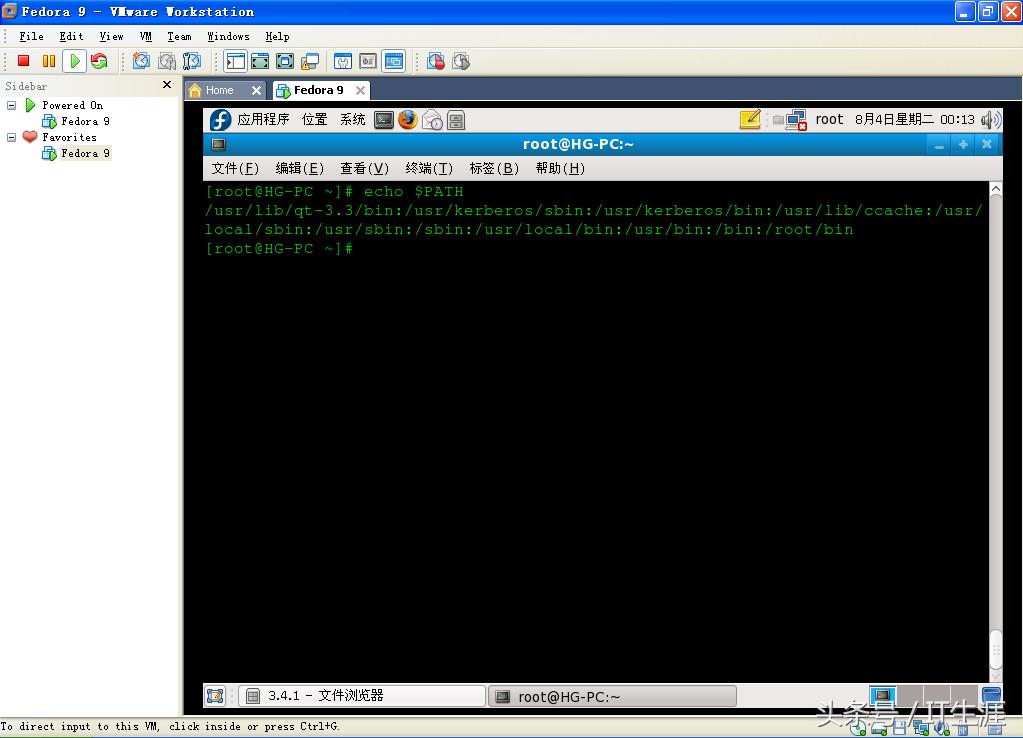Open the 终端 menu in the terminal window
Screen dimensions: 1023x738
[x=429, y=168]
